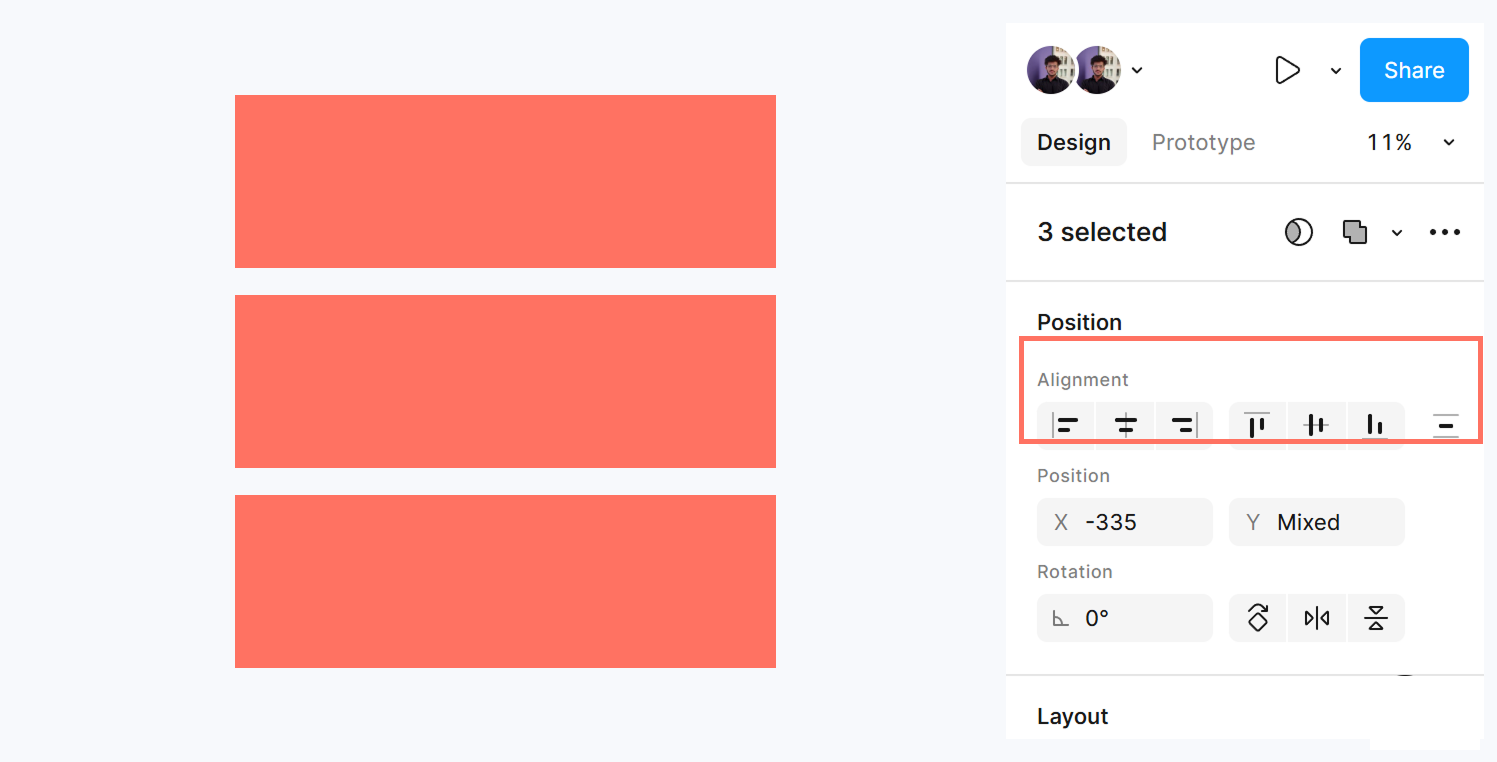Click the blue Share button
Screen dimensions: 1497x762
(x=1414, y=70)
